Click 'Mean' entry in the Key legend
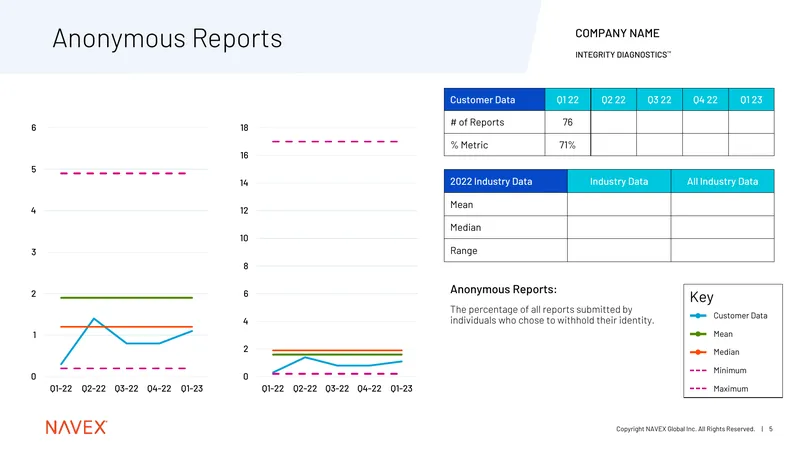Viewport: 800px width, 450px height. pyautogui.click(x=711, y=334)
